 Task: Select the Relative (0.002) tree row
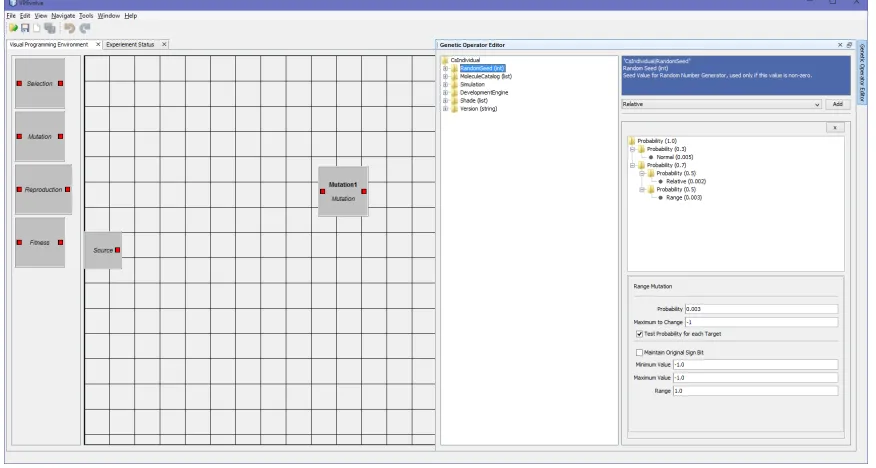pos(685,182)
